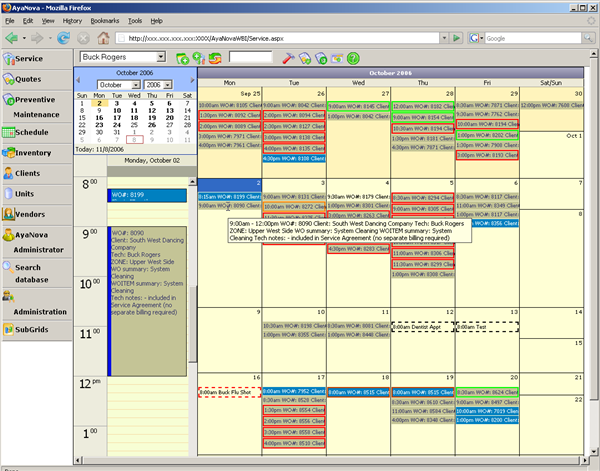Viewport: 600px width, 471px height.
Task: Open the Tools menu
Action: pyautogui.click(x=135, y=21)
